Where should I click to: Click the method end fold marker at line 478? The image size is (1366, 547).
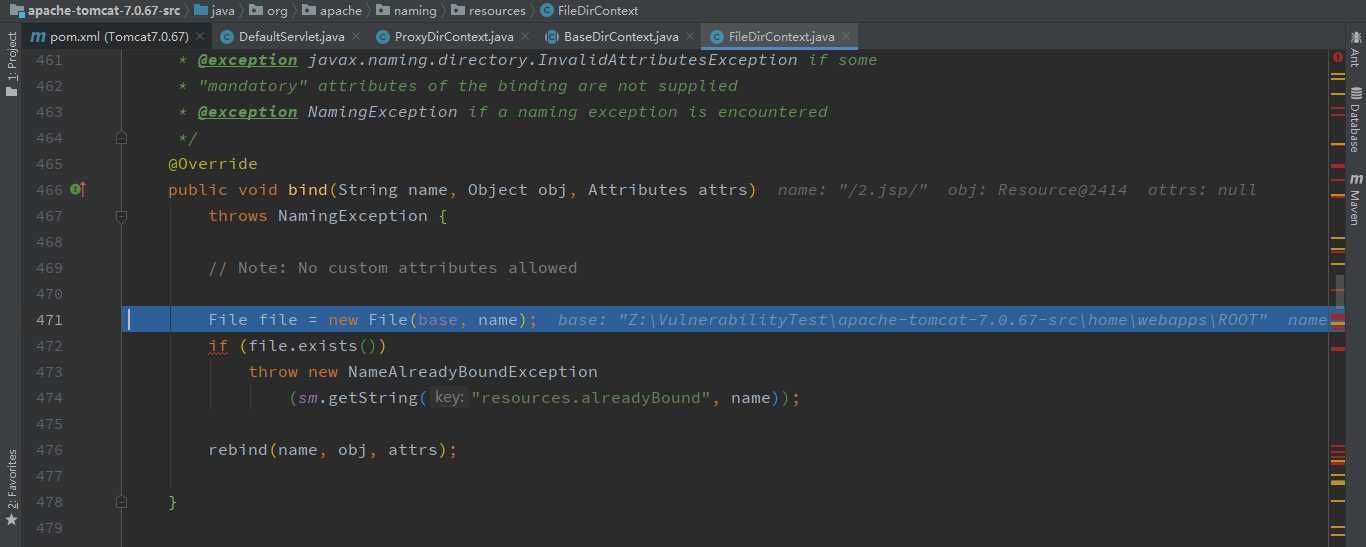121,502
